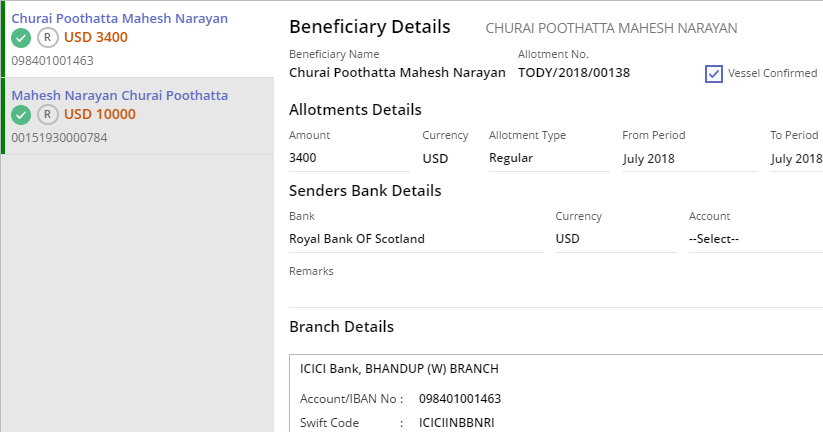This screenshot has height=432, width=823.
Task: Click the R badge next to USD 3400
Action: tap(48, 38)
